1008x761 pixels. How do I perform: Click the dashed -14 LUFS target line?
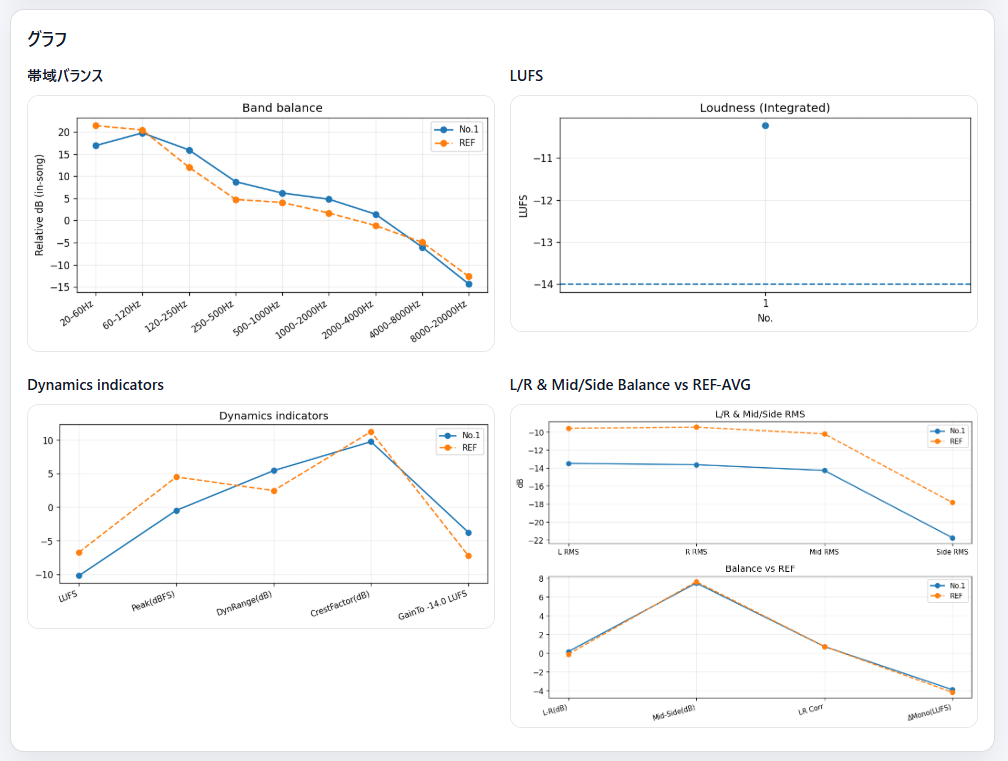pos(650,284)
